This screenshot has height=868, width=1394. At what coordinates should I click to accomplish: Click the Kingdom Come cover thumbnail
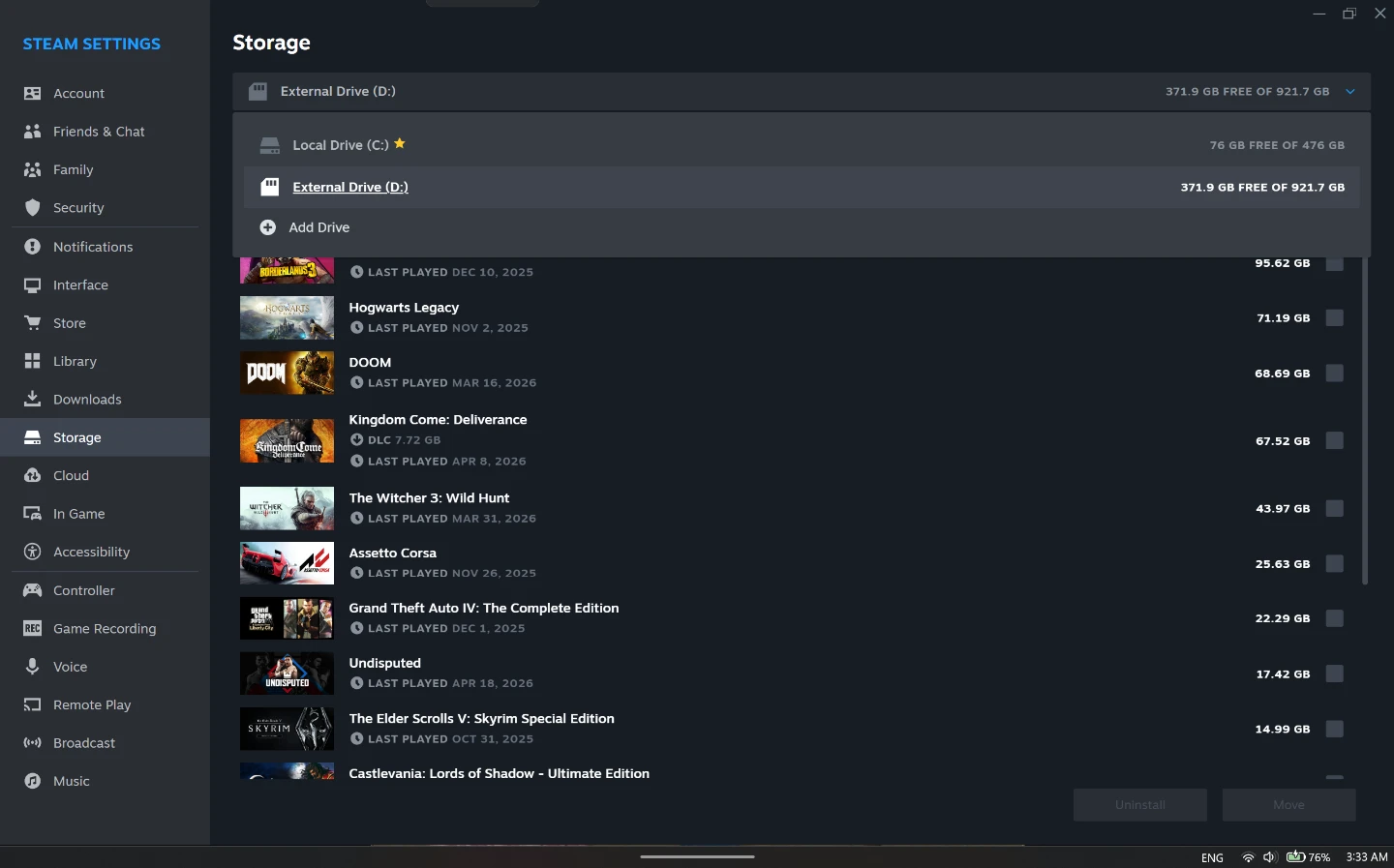click(287, 440)
